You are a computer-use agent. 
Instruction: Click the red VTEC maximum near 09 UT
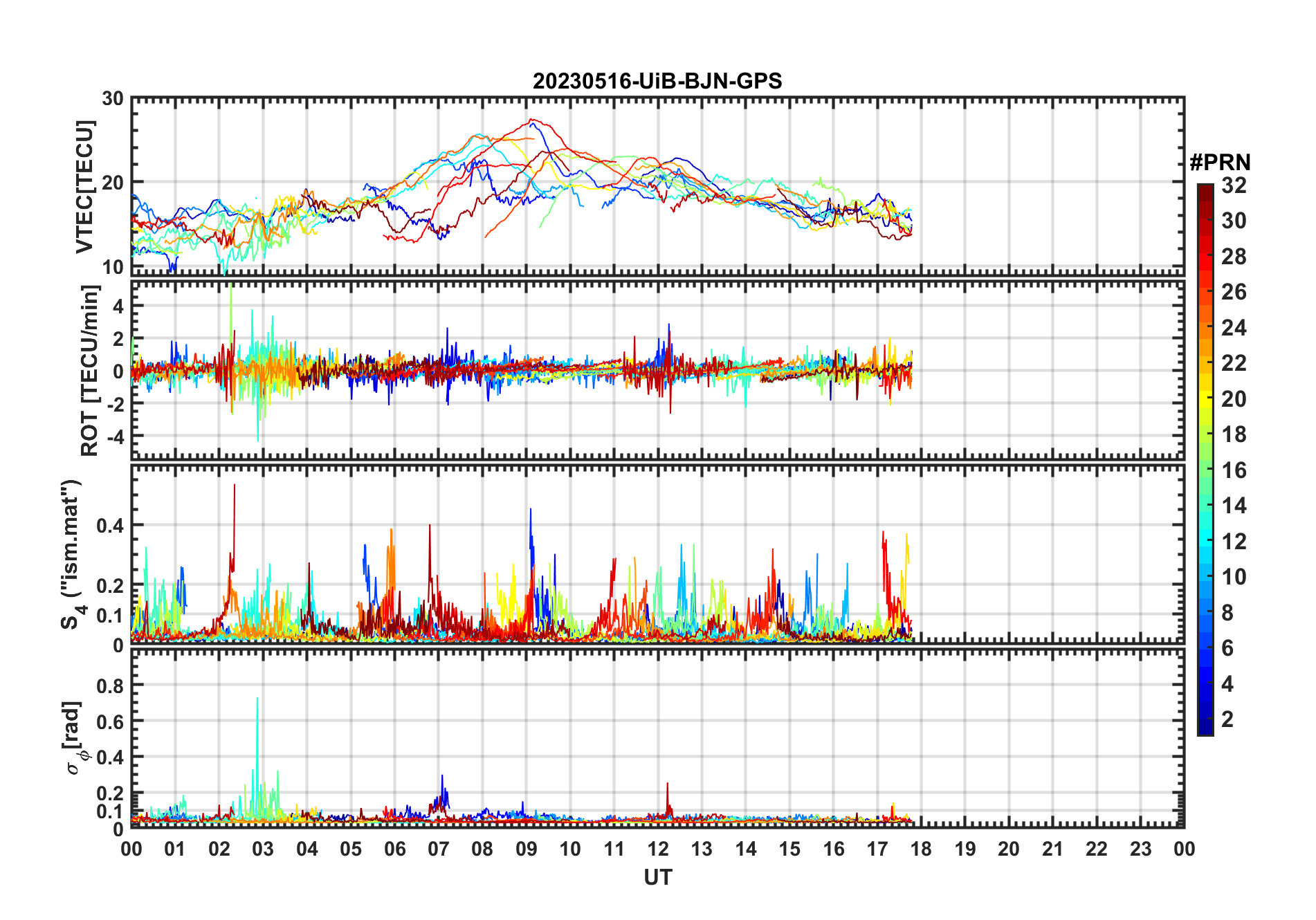click(531, 120)
